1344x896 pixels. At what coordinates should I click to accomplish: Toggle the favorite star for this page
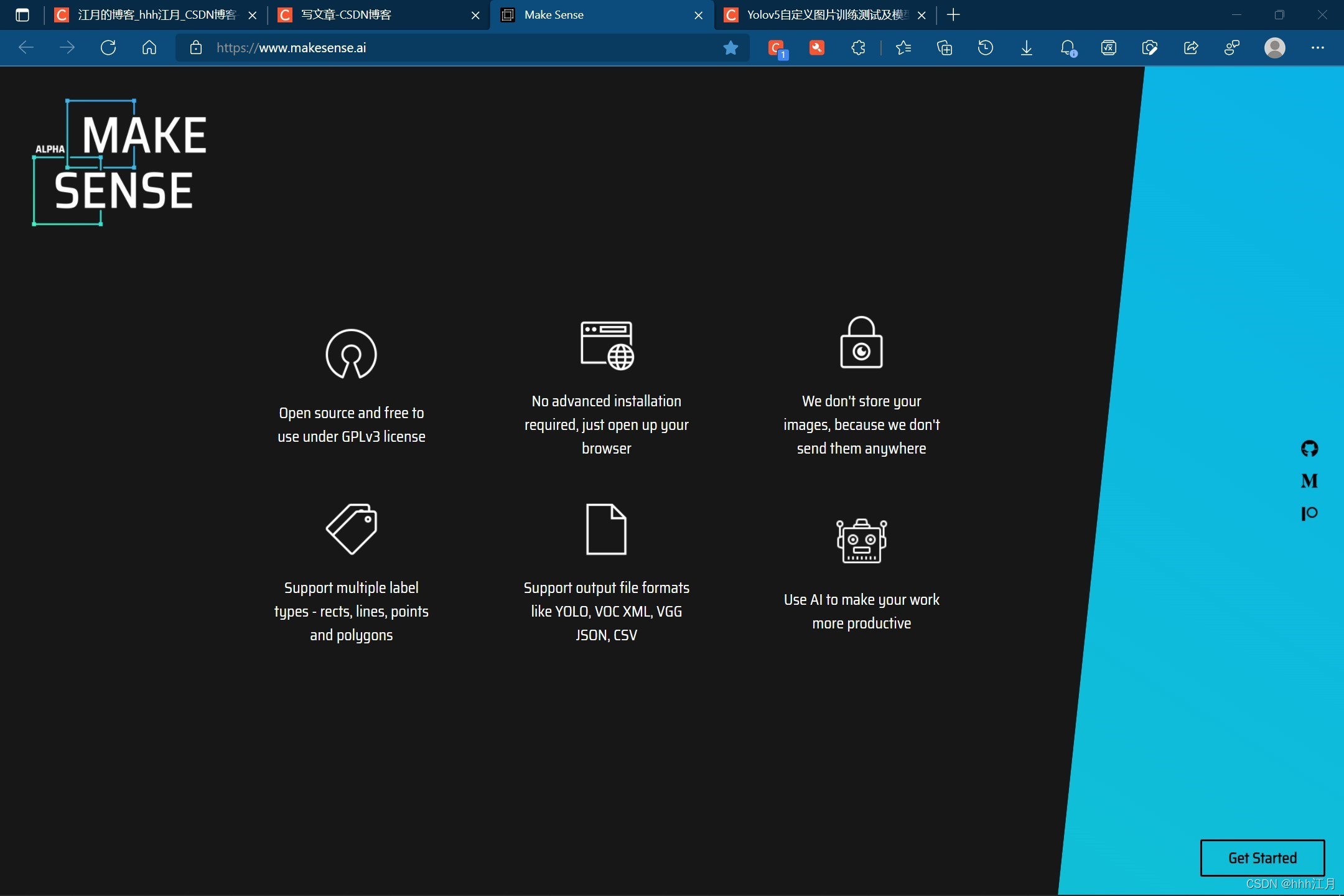coord(730,48)
